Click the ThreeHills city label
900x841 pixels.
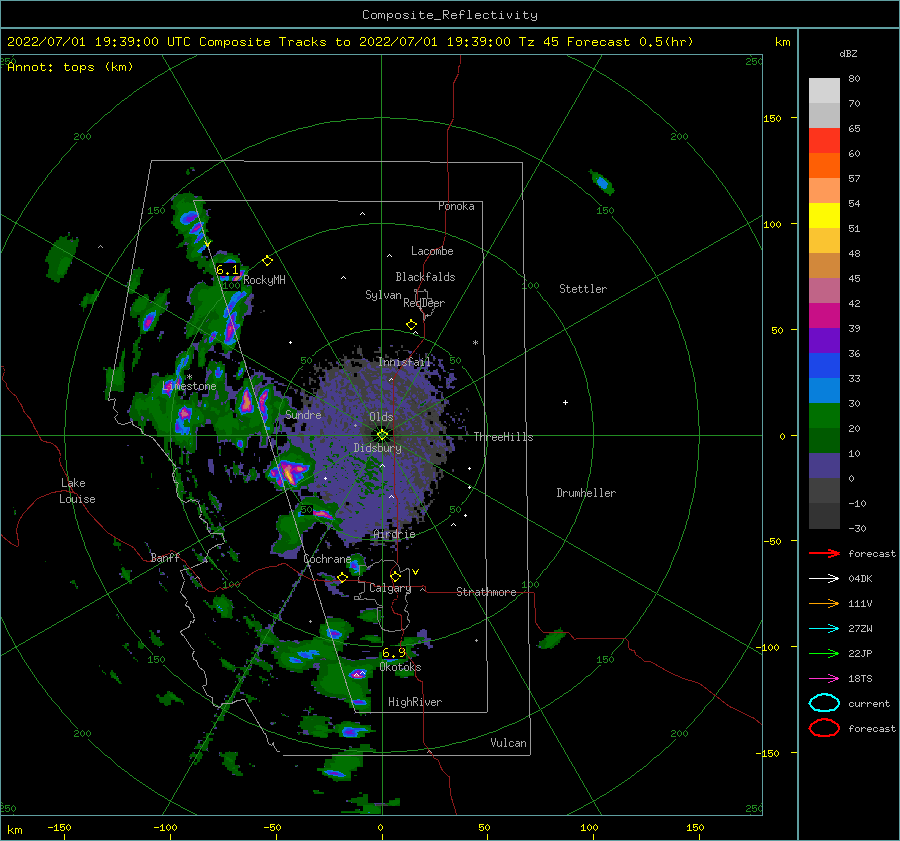(x=503, y=437)
